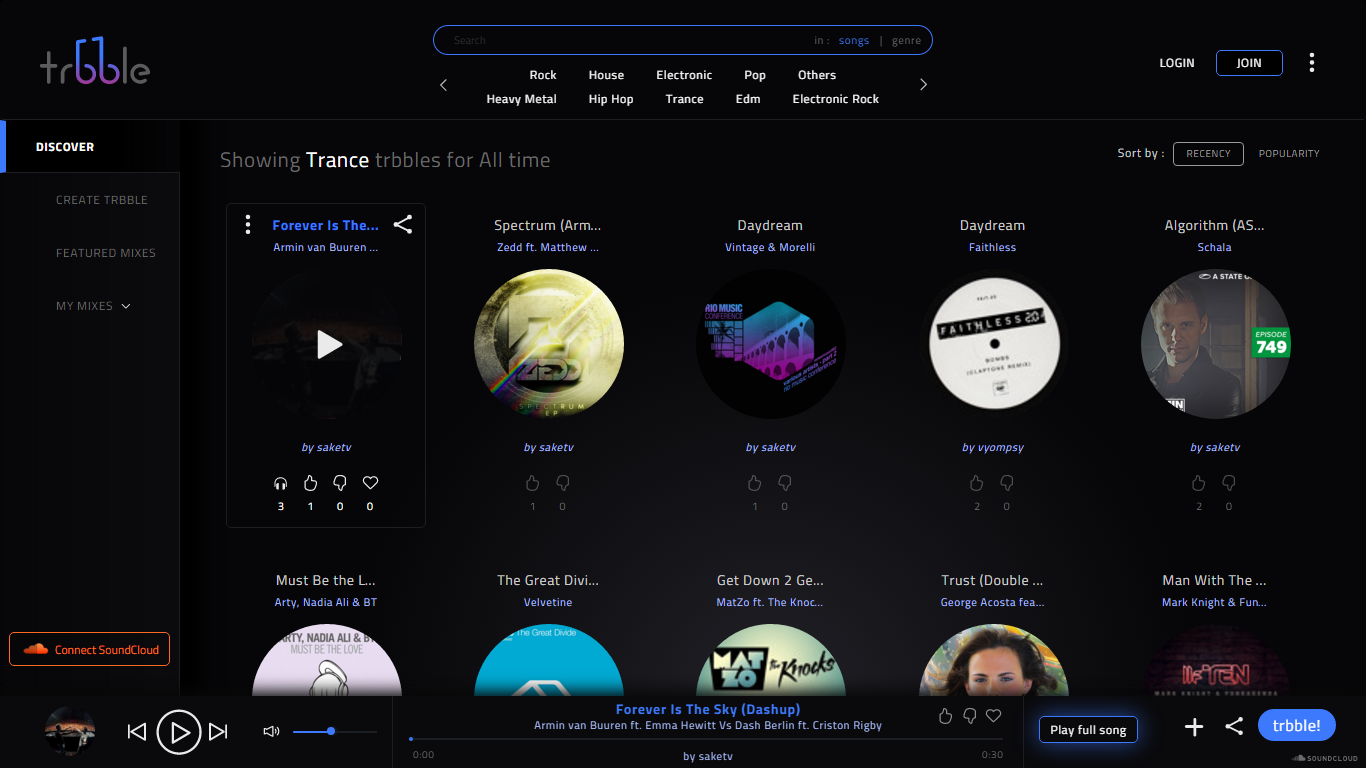Share the Forever Is The trbble card
The image size is (1366, 768).
tap(403, 224)
